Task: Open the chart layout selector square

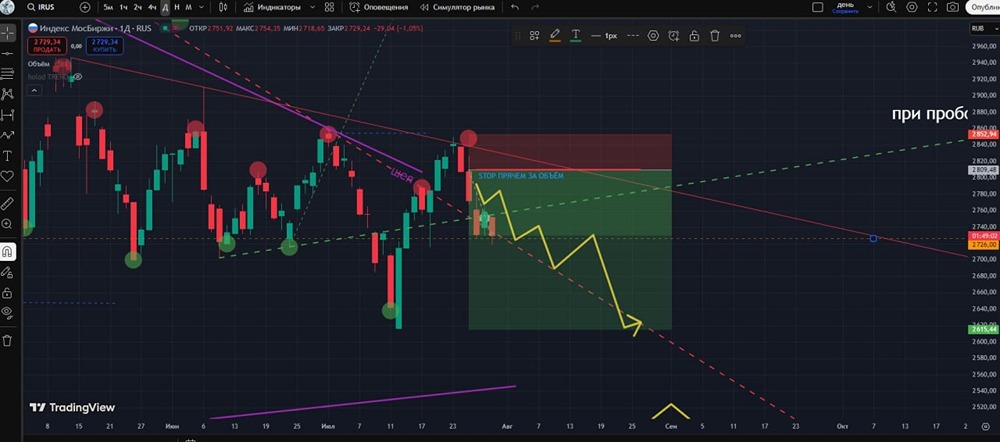Action: point(818,8)
